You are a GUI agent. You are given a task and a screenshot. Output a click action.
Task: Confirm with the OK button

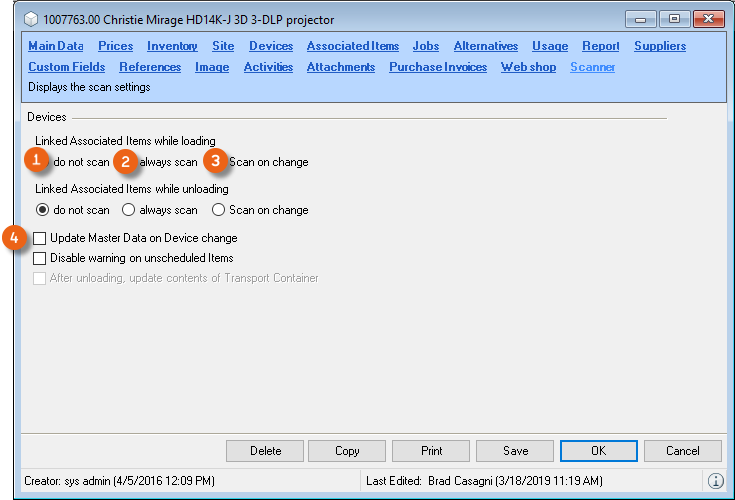598,451
